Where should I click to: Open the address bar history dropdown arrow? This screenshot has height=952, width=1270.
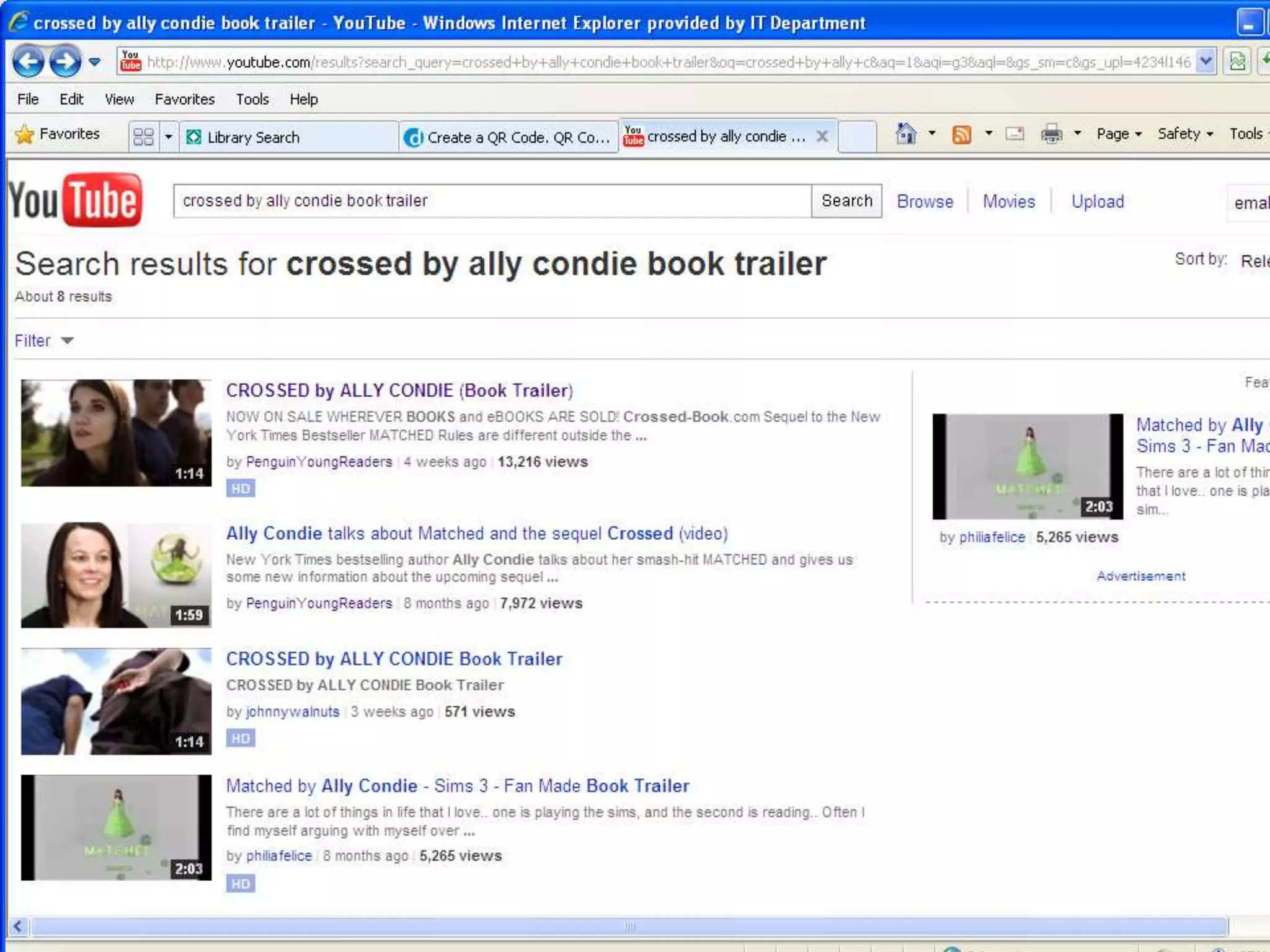point(1206,61)
